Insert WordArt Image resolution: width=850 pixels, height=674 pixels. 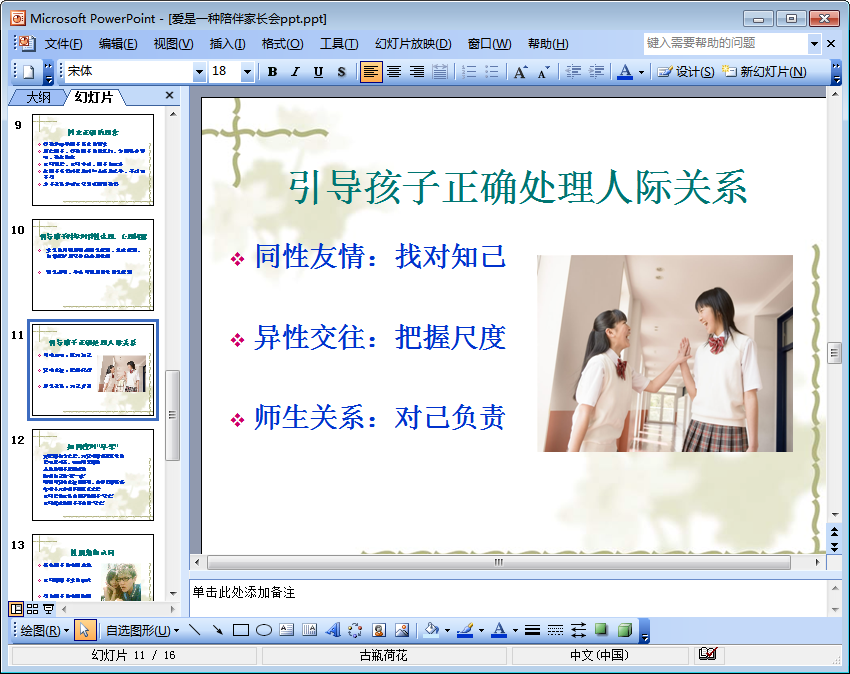(x=333, y=630)
